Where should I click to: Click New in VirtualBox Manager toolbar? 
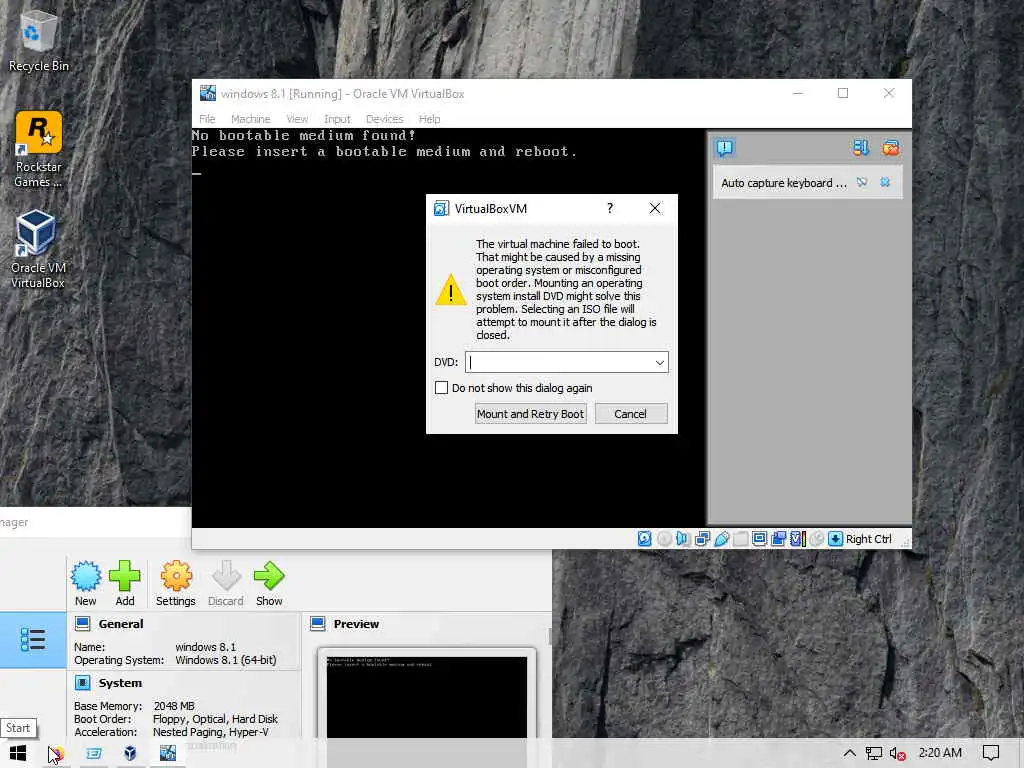[86, 583]
